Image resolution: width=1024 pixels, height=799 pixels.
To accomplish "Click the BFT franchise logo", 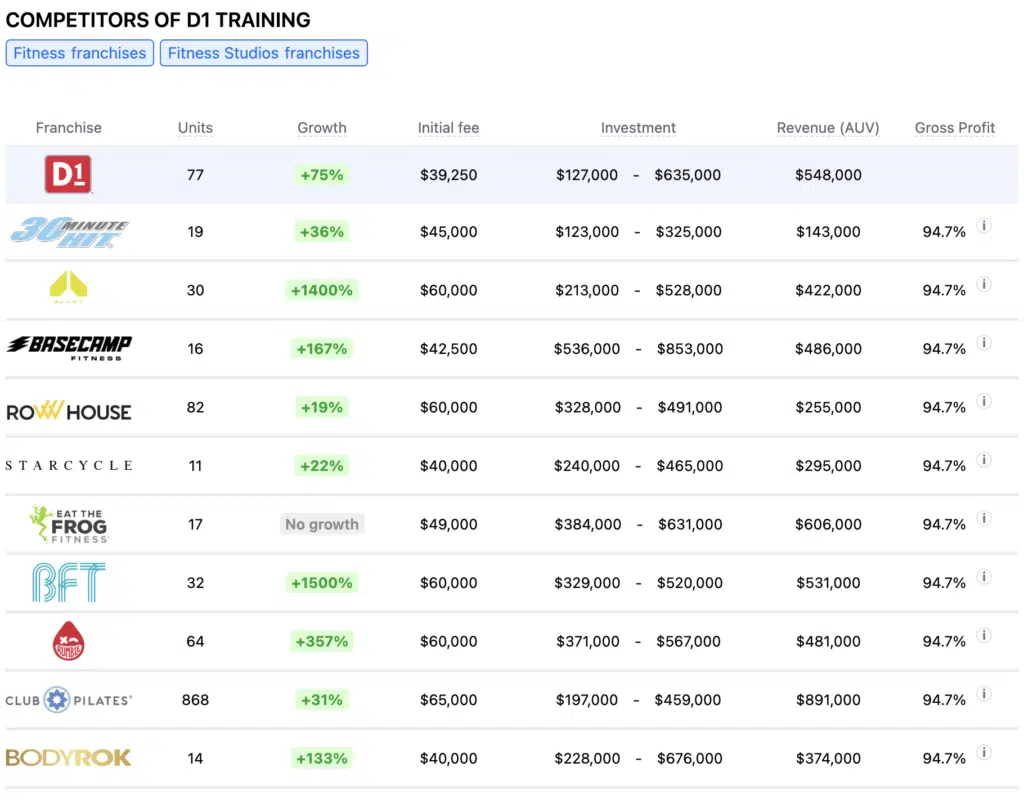I will (x=68, y=582).
